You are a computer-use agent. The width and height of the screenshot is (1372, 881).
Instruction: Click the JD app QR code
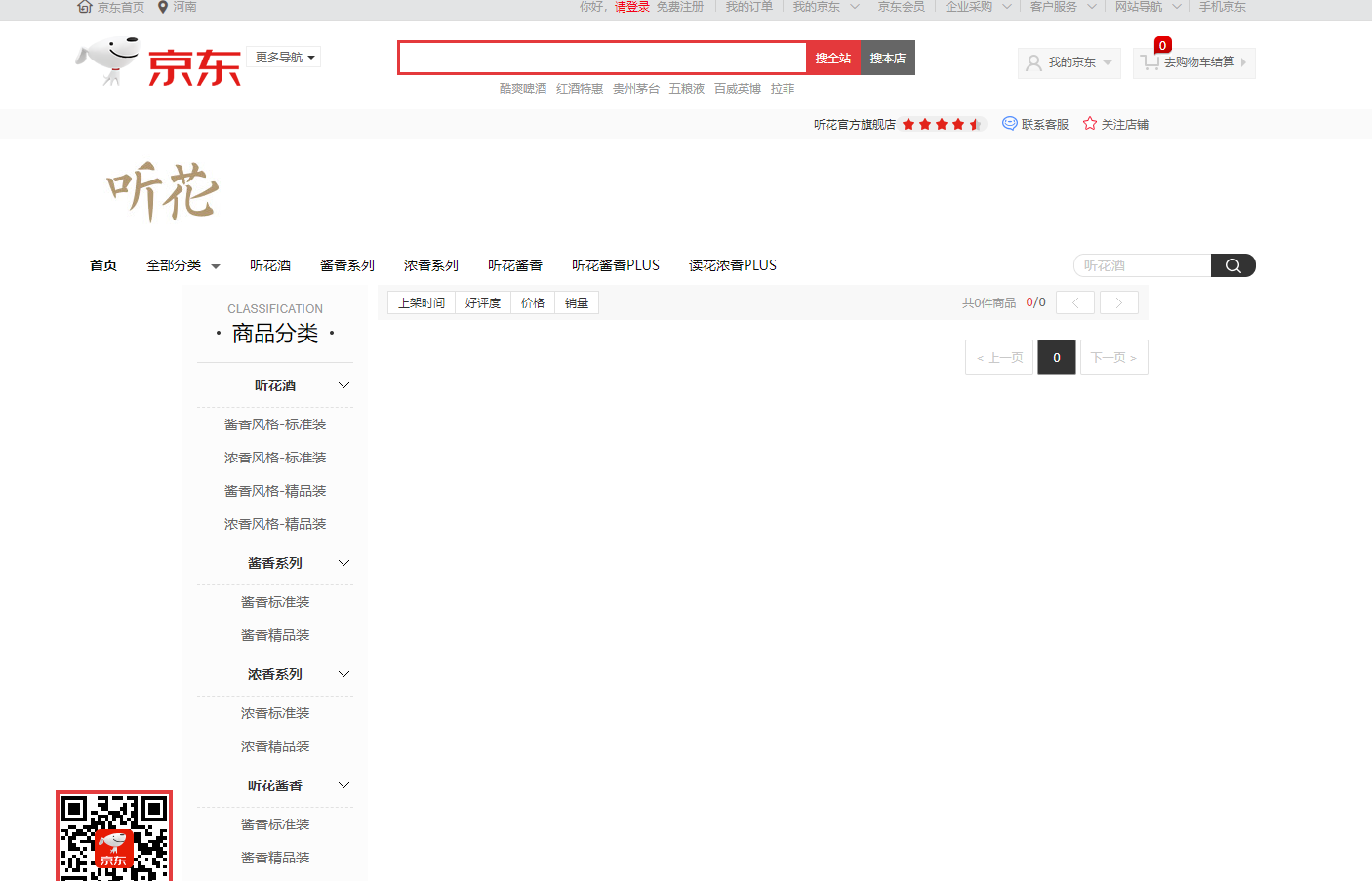[114, 836]
